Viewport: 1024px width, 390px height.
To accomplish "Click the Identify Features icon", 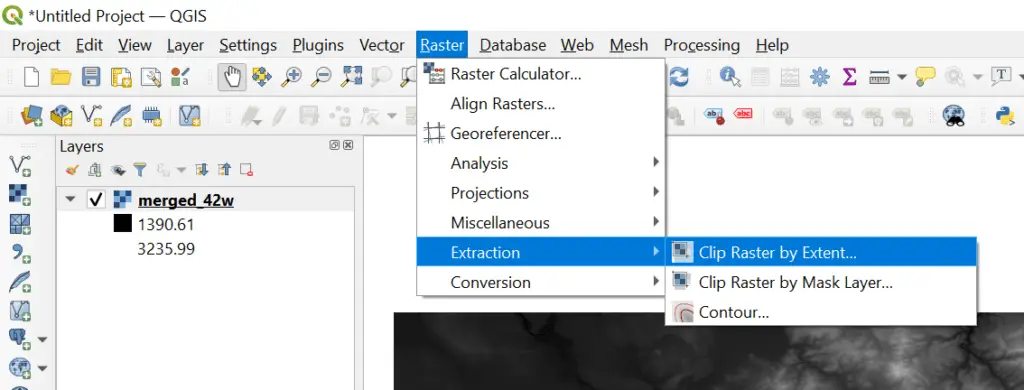I will [x=730, y=77].
